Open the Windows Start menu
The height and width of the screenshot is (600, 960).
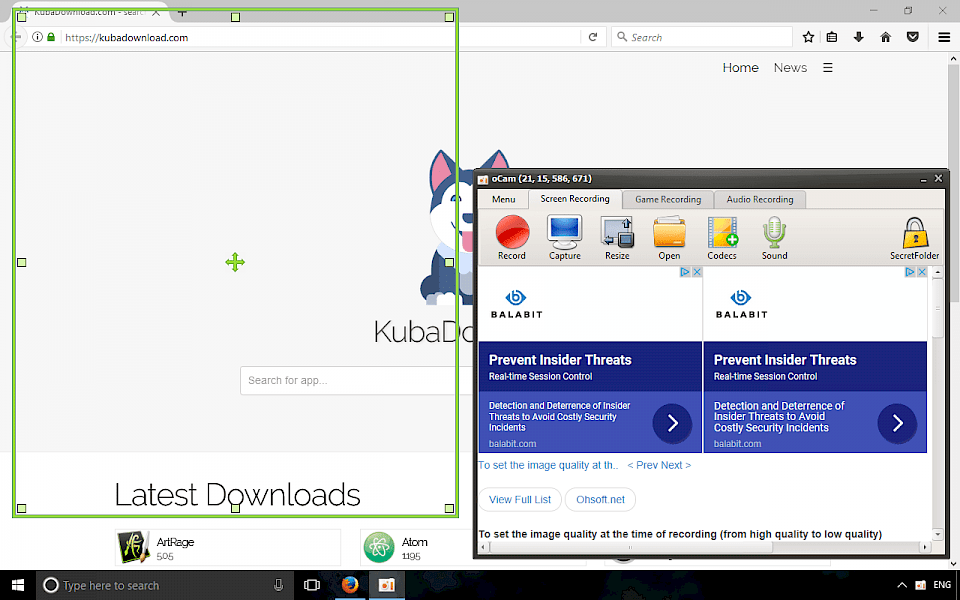[x=18, y=585]
